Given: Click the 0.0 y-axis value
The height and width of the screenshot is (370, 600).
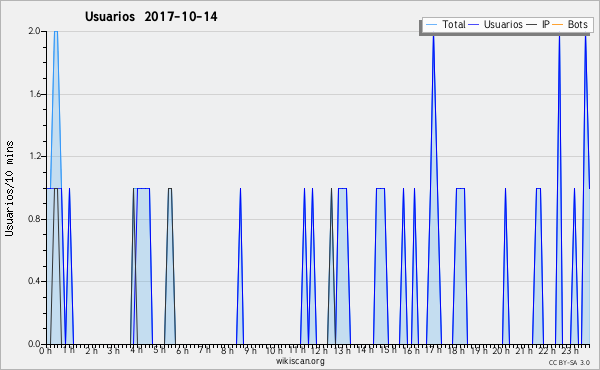Looking at the screenshot, I should point(34,344).
